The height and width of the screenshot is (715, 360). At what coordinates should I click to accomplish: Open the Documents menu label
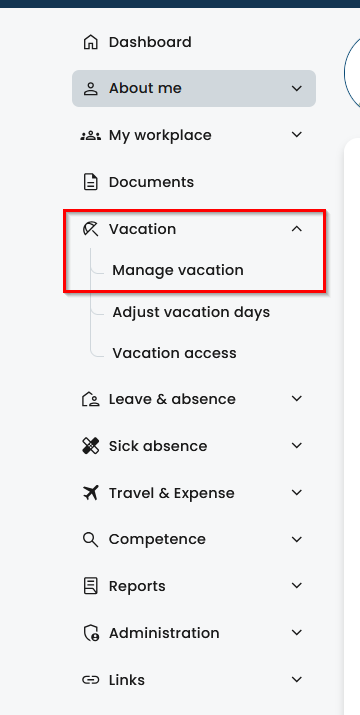[x=151, y=182]
